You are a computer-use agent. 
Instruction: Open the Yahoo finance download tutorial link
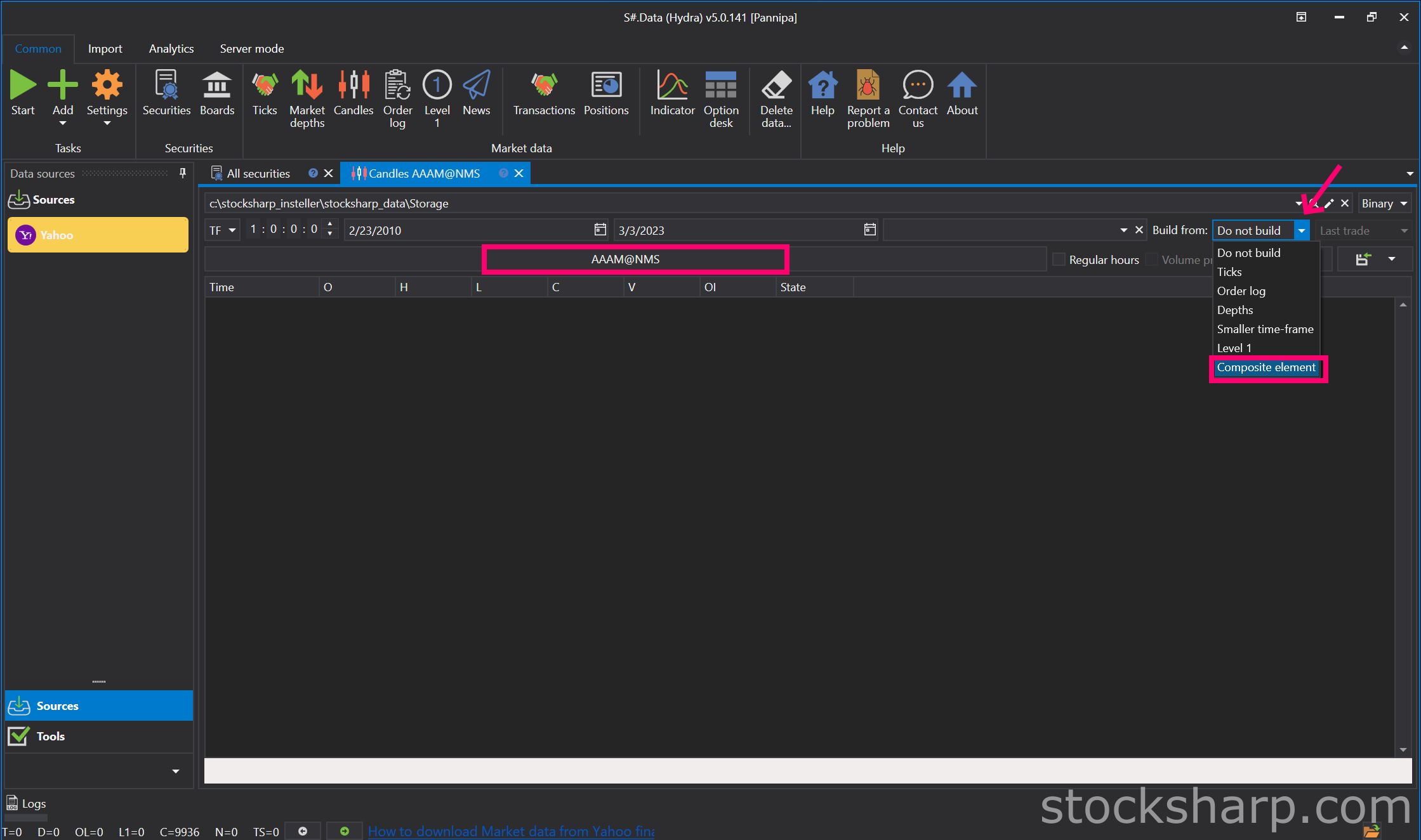click(511, 831)
